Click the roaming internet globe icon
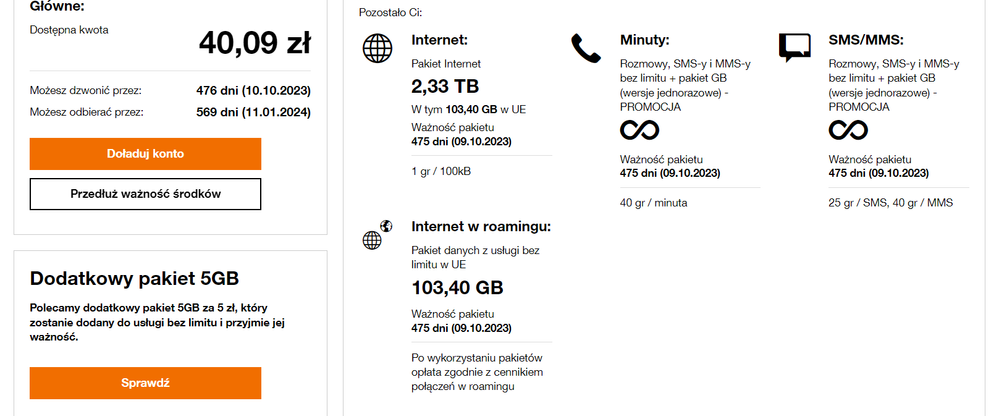Image resolution: width=999 pixels, height=416 pixels. point(376,235)
